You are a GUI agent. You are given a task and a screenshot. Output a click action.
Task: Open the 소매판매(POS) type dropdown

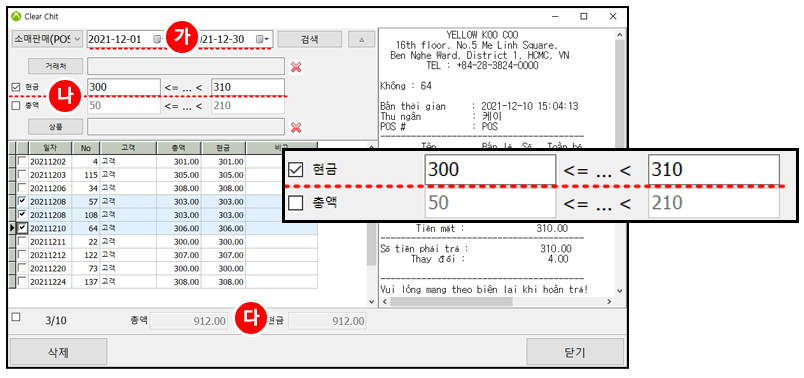[47, 39]
